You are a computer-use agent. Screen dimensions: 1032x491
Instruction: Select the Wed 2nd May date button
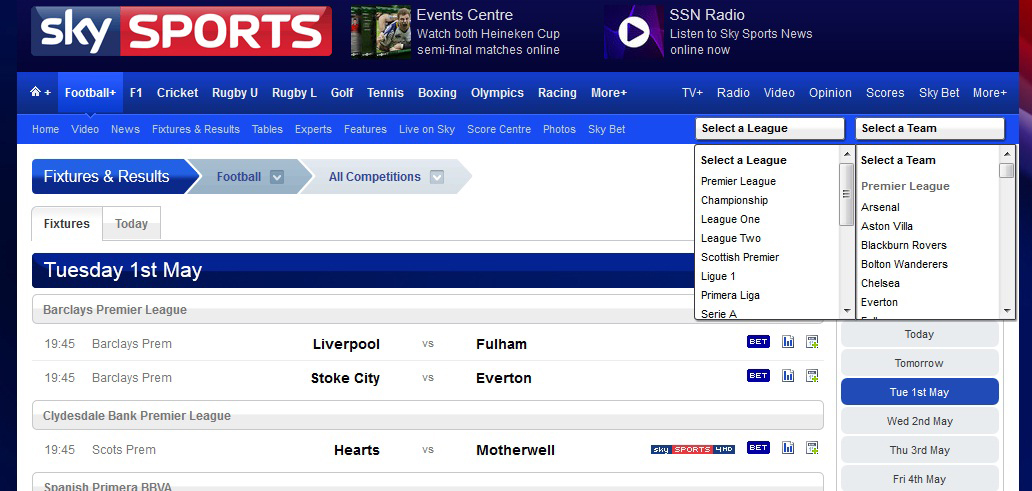919,421
